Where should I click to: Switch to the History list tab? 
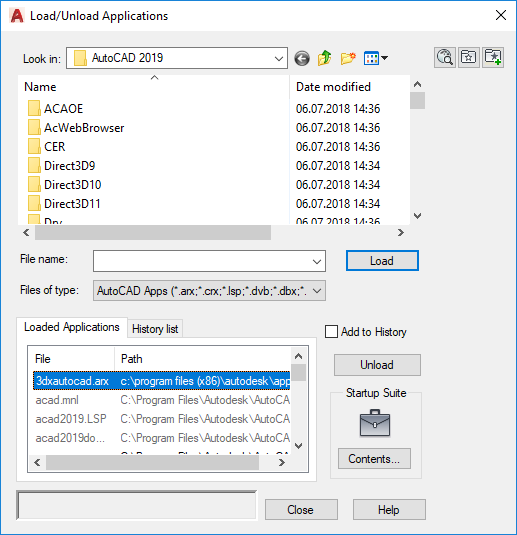[x=155, y=329]
